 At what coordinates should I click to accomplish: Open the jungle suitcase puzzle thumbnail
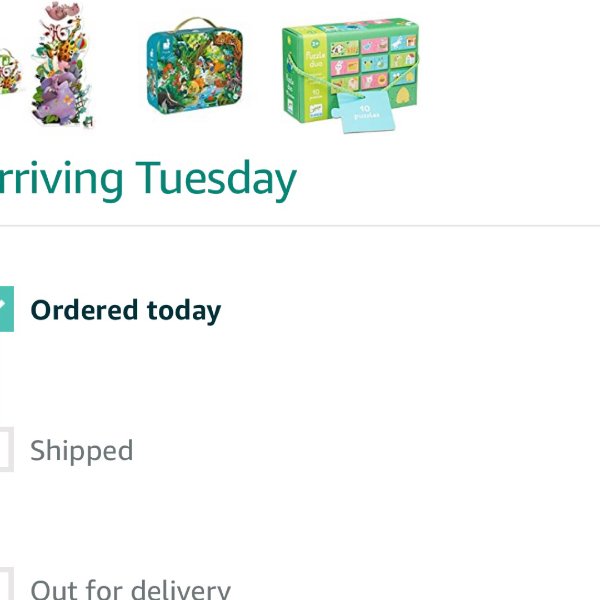pos(195,66)
